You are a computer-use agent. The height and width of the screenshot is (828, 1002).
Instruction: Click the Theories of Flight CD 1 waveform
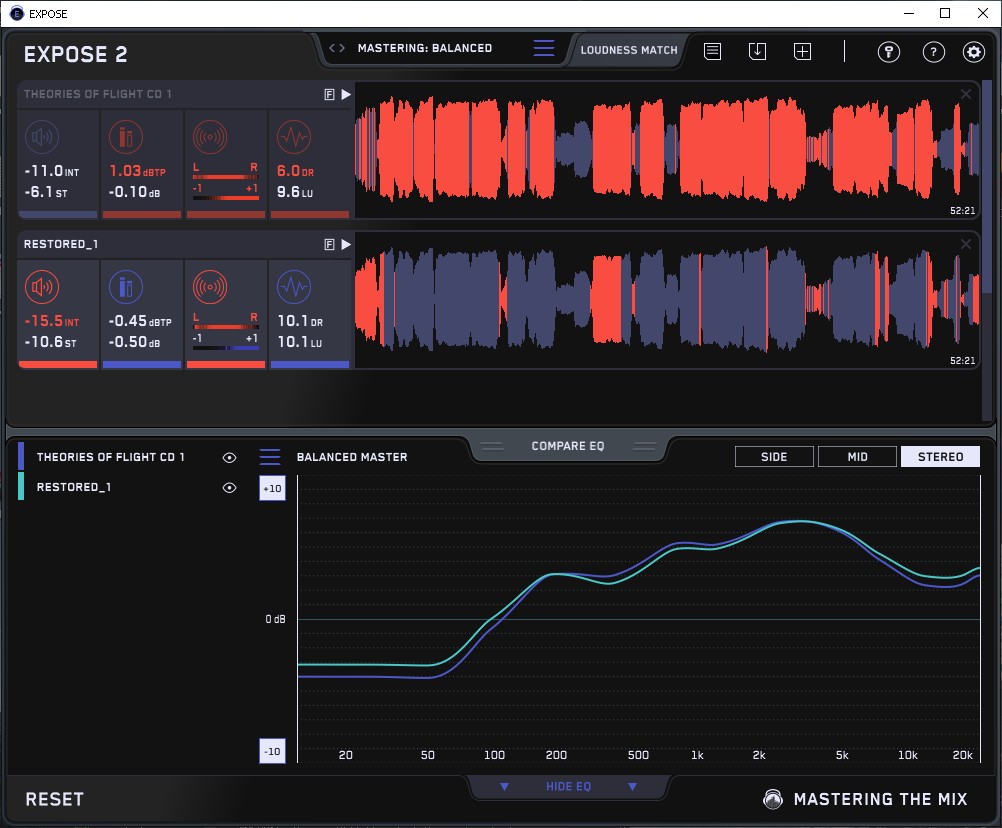667,150
